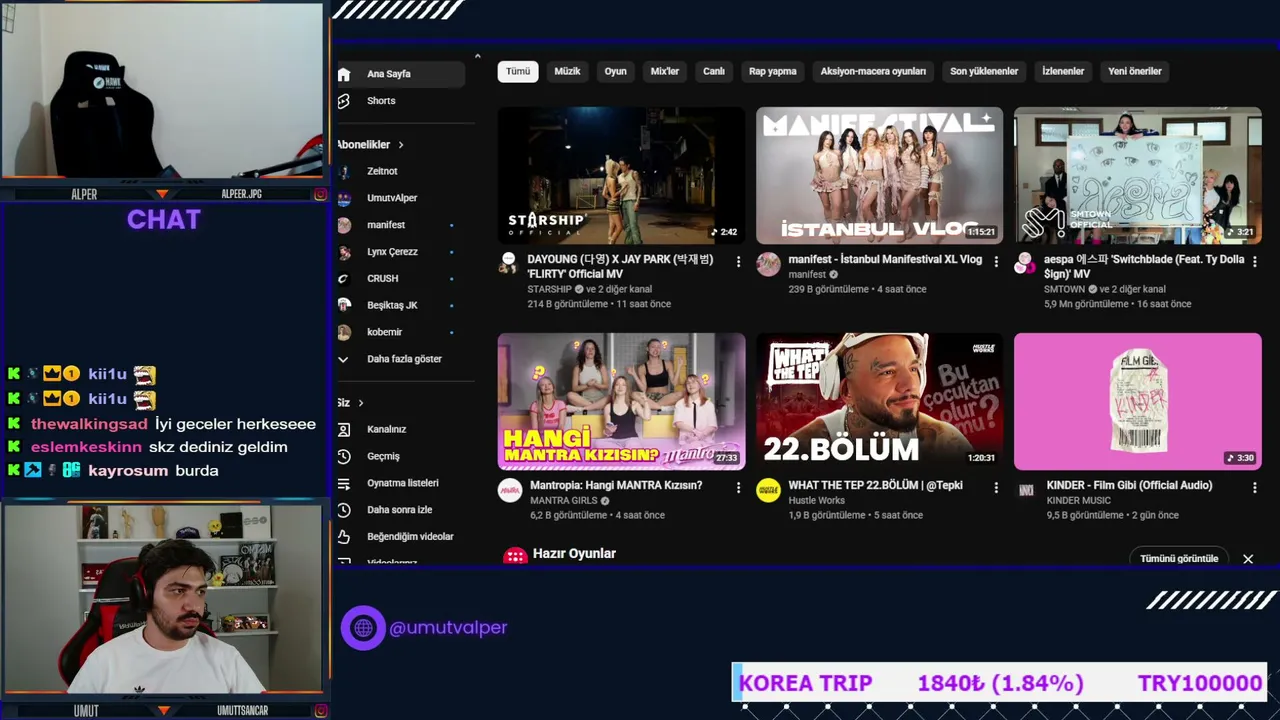The image size is (1280, 720).
Task: Filter by Son yüklenenler chip
Action: coord(984,71)
